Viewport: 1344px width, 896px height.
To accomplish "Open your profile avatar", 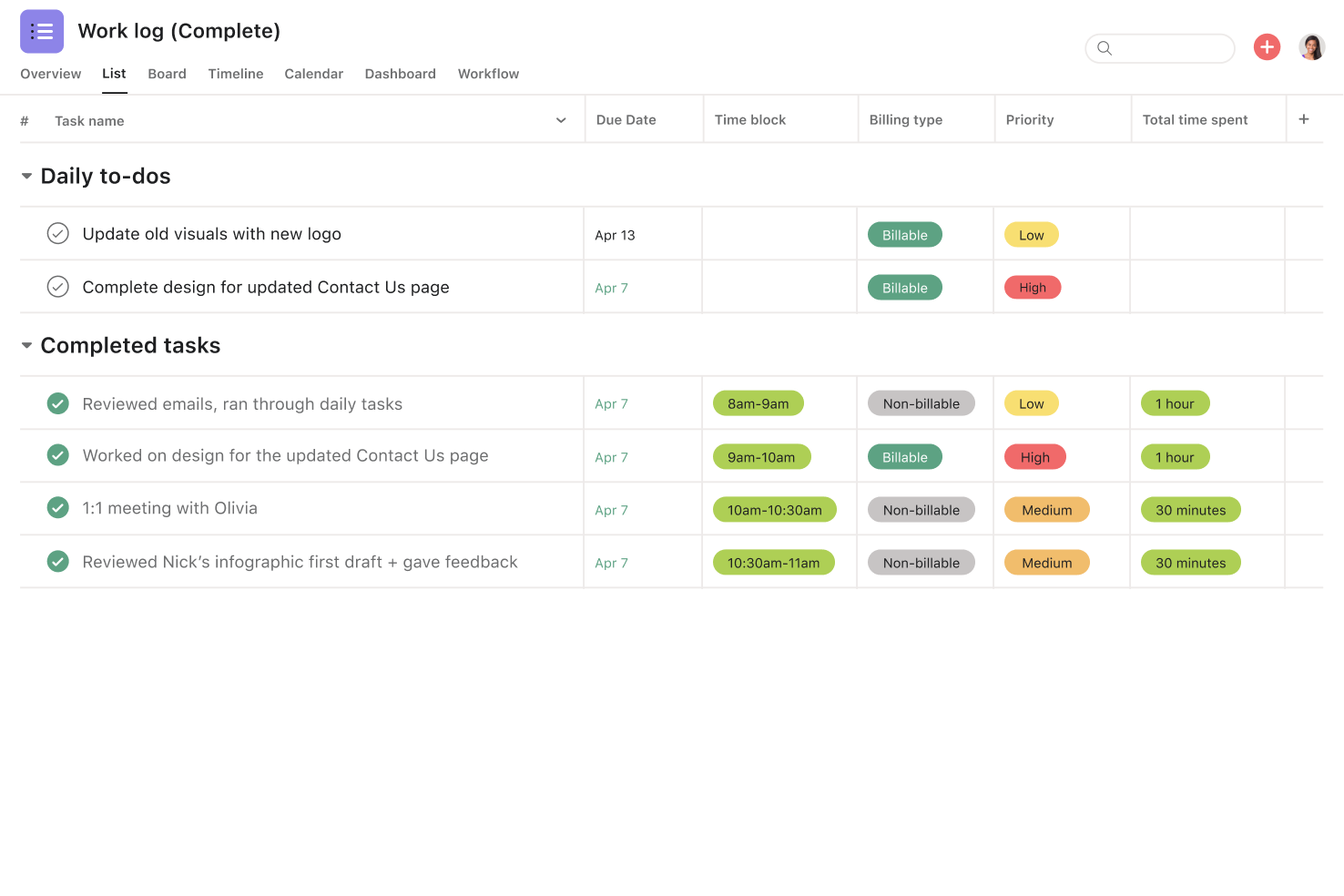I will coord(1311,46).
